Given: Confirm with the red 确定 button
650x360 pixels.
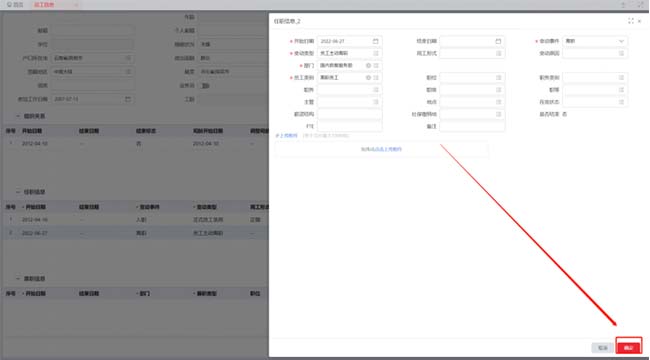Looking at the screenshot, I should (628, 348).
